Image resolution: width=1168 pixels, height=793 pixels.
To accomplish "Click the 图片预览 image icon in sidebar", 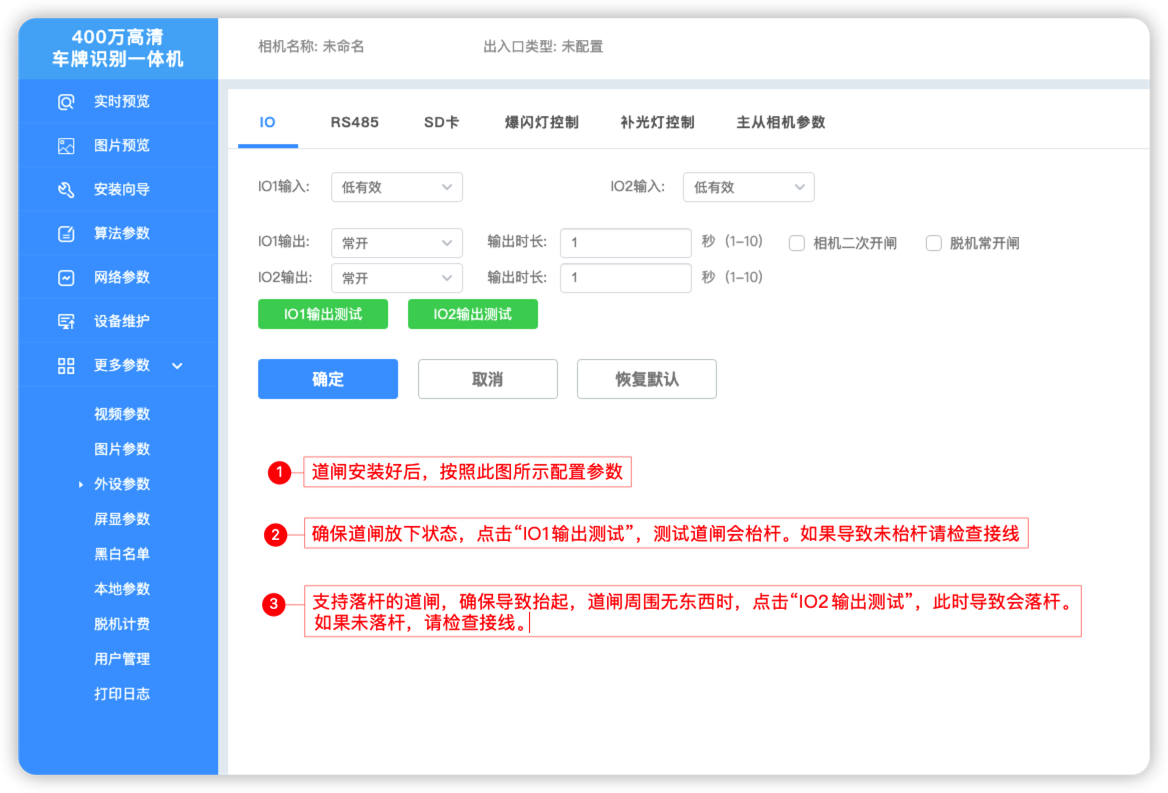I will click(x=66, y=146).
